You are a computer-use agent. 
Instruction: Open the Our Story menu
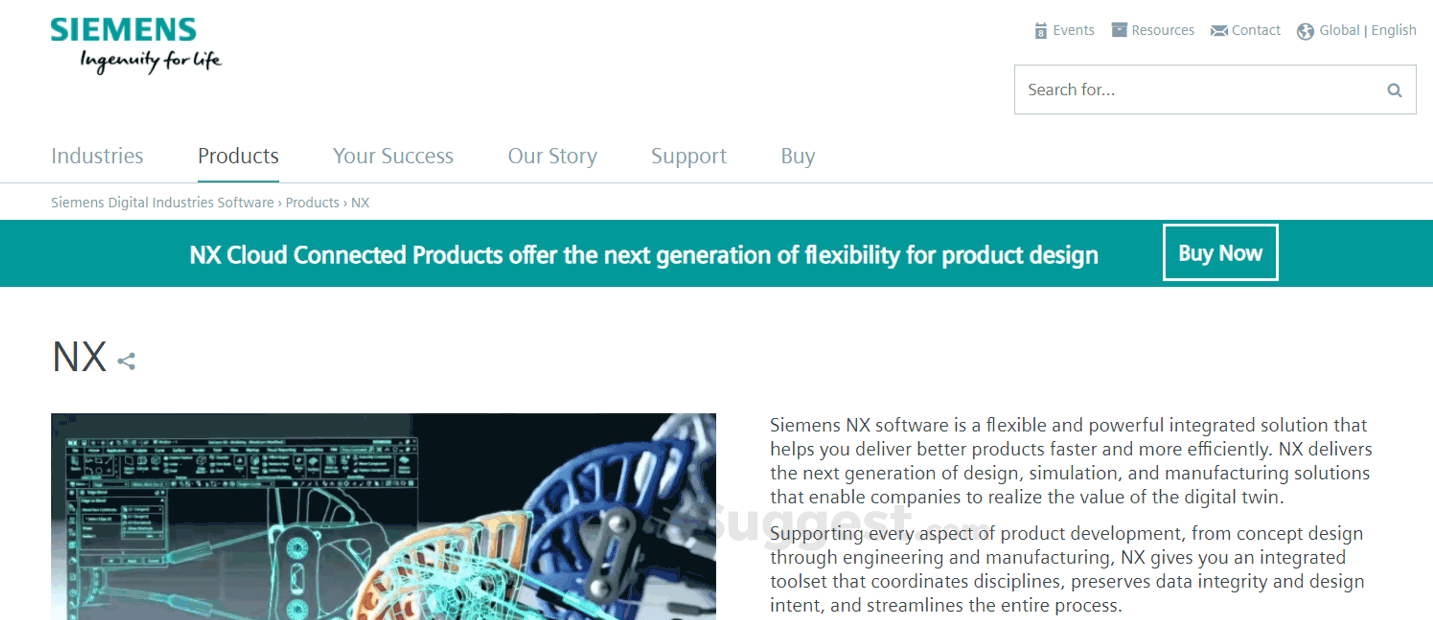click(x=552, y=156)
